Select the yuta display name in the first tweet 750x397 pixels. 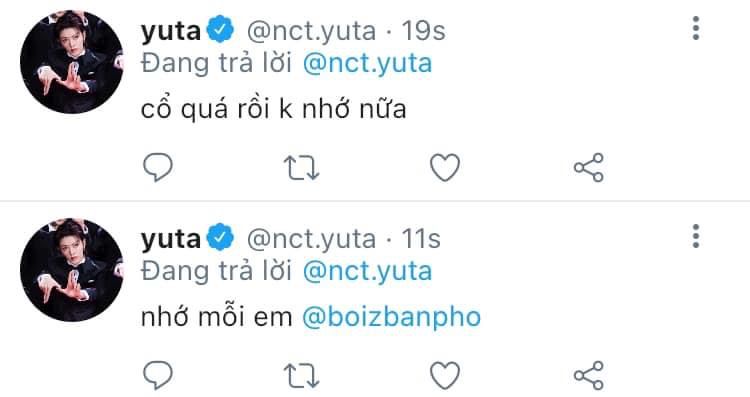pyautogui.click(x=171, y=31)
